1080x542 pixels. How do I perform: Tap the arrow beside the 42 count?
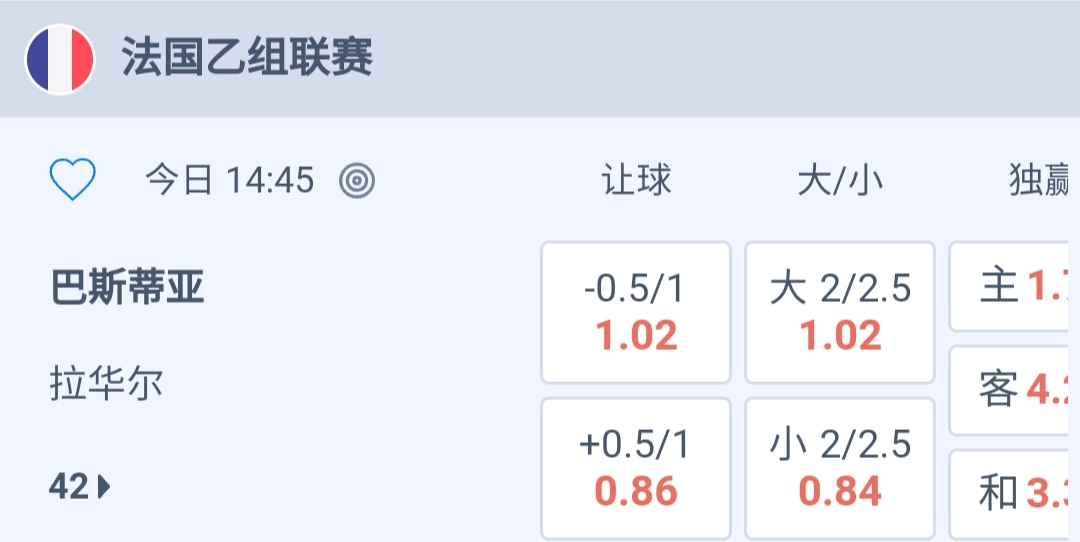point(104,487)
